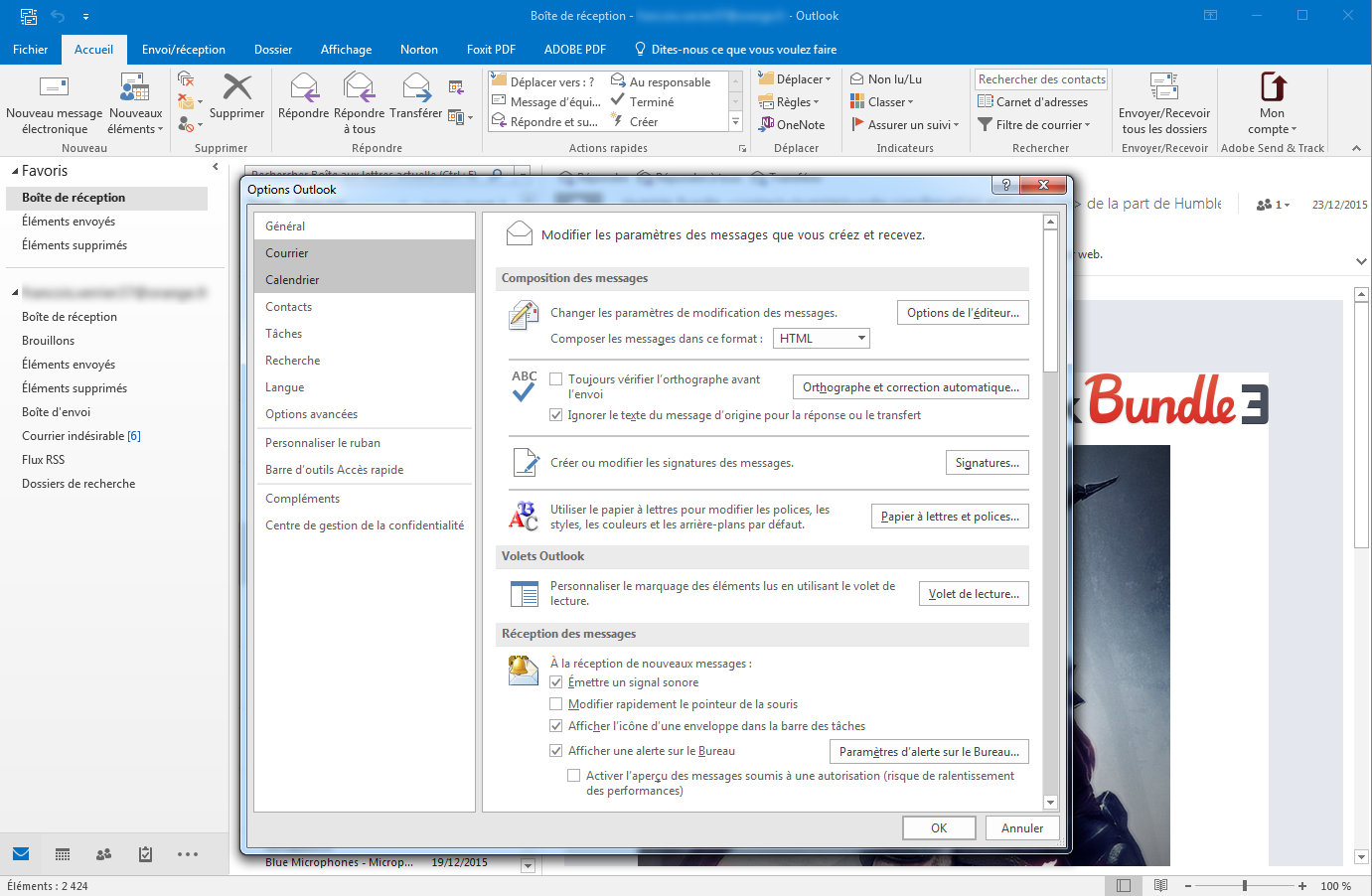Viewport: 1372px width, 896px height.
Task: Click OK in Options Outlook dialog
Action: pyautogui.click(x=939, y=828)
